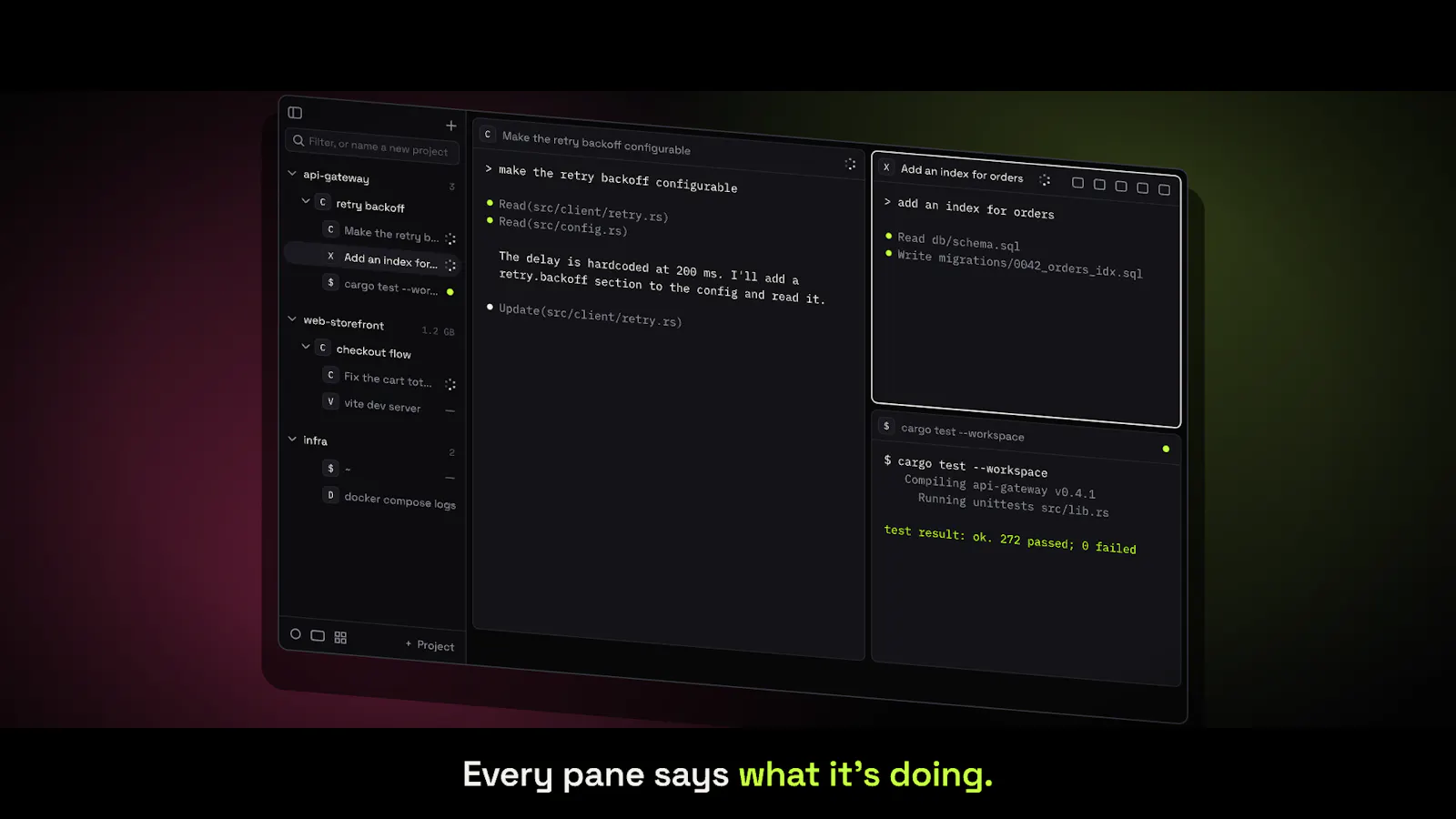
Task: Click the spinner in 'Add an index for orders' header
Action: pyautogui.click(x=1045, y=180)
